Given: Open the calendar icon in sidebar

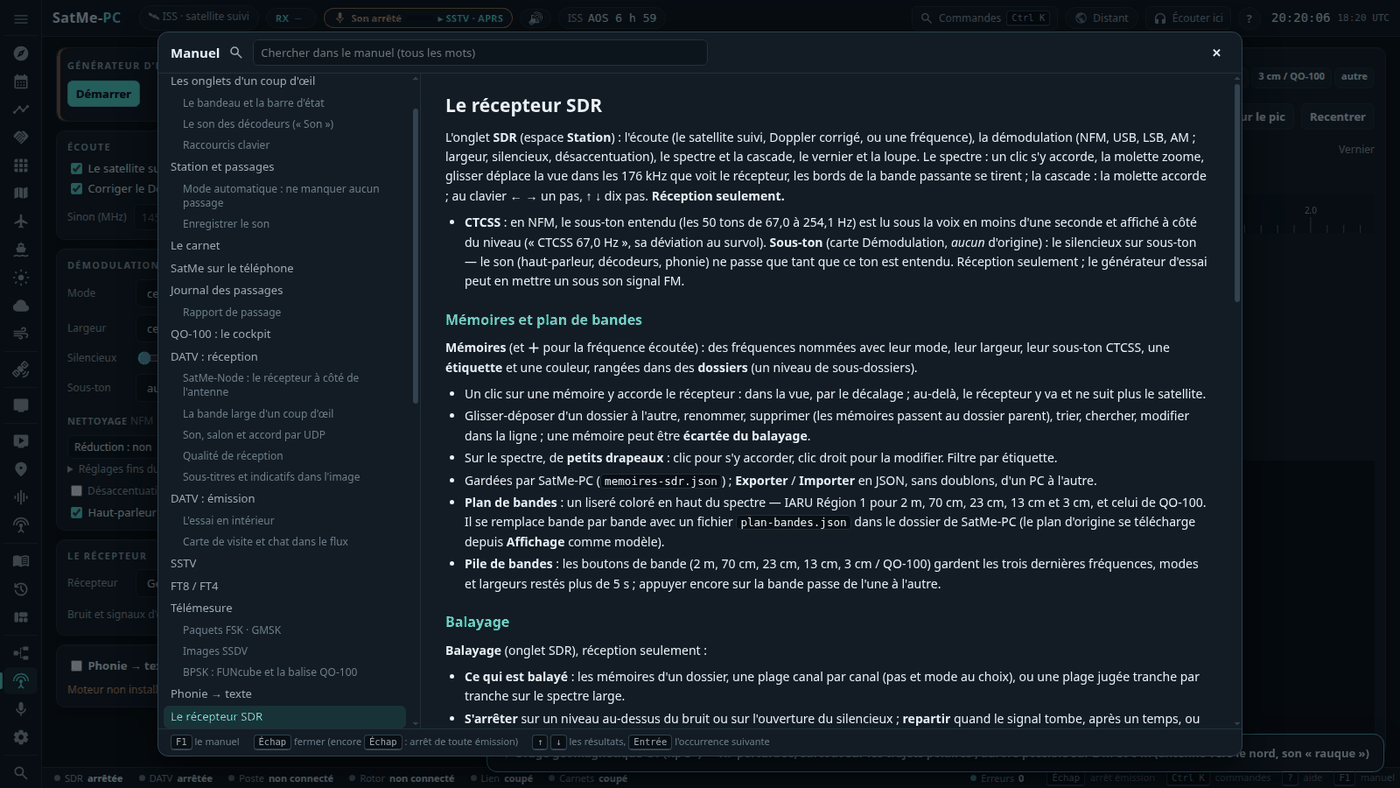Looking at the screenshot, I should click(21, 82).
